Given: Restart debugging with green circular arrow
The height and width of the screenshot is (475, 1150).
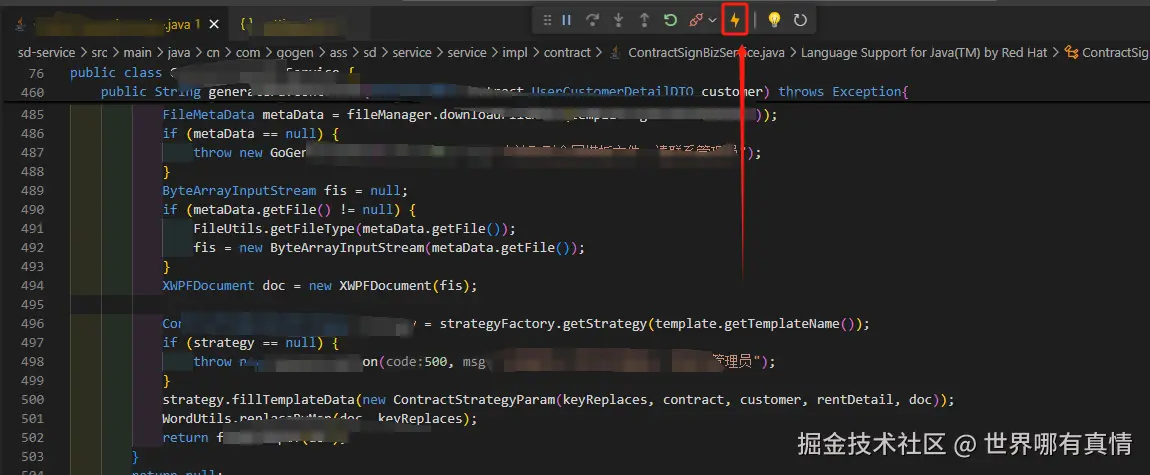Looking at the screenshot, I should (x=670, y=21).
